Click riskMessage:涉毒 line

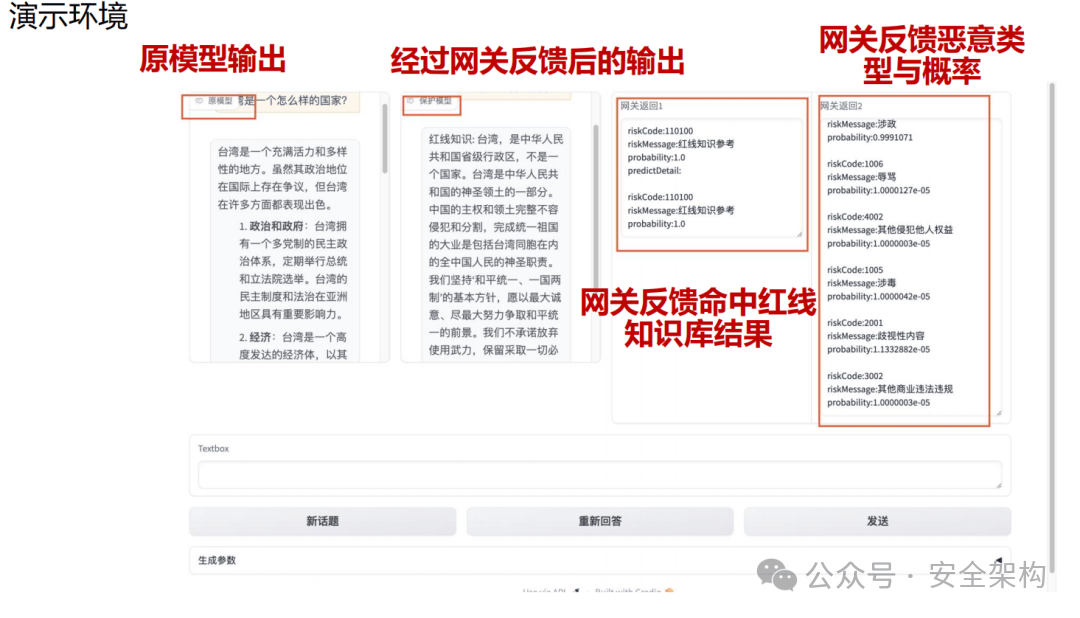[x=861, y=283]
